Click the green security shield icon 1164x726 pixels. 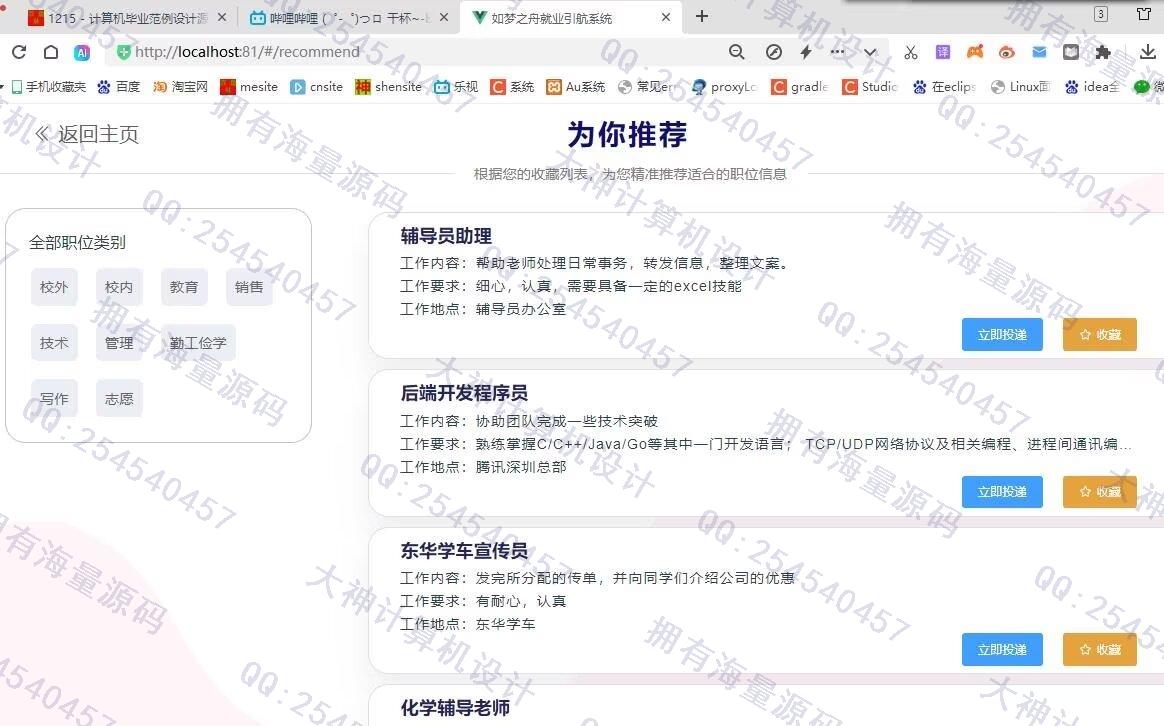[x=123, y=52]
